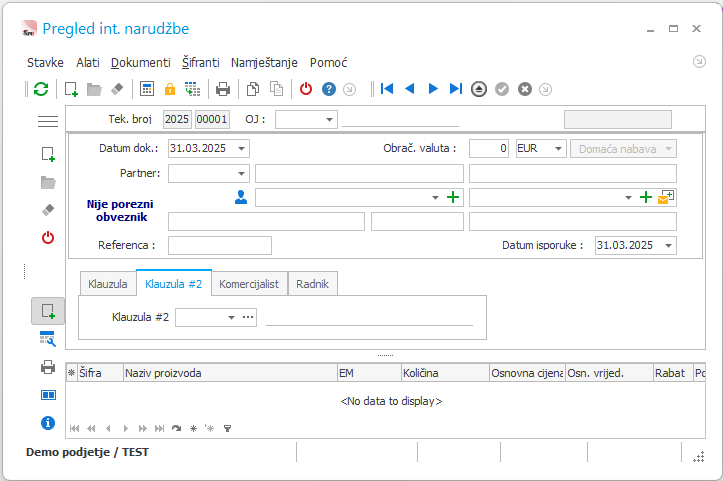The height and width of the screenshot is (481, 723).
Task: Jump to the last record
Action: click(x=456, y=89)
